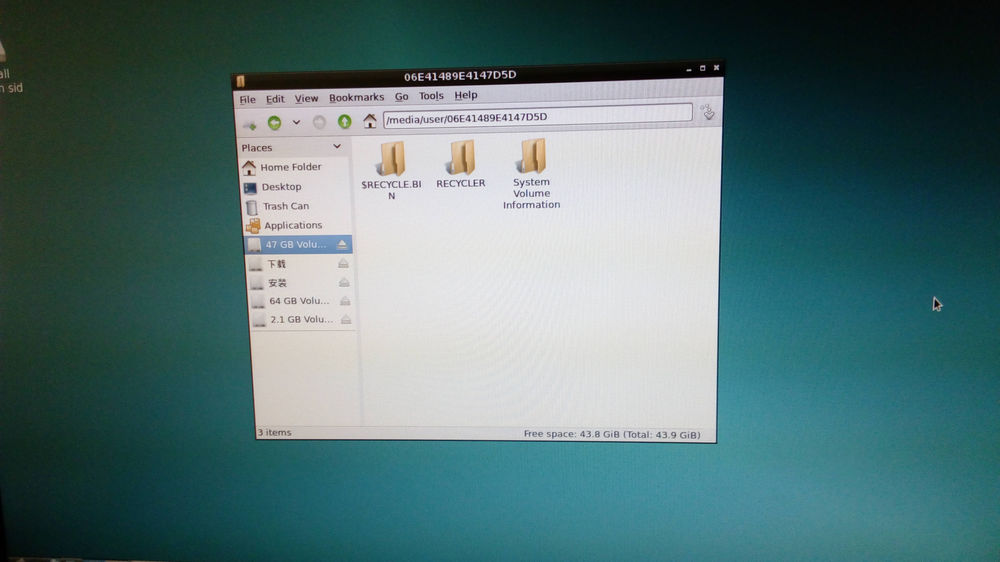1000x562 pixels.
Task: Open the View menu
Action: pyautogui.click(x=306, y=98)
